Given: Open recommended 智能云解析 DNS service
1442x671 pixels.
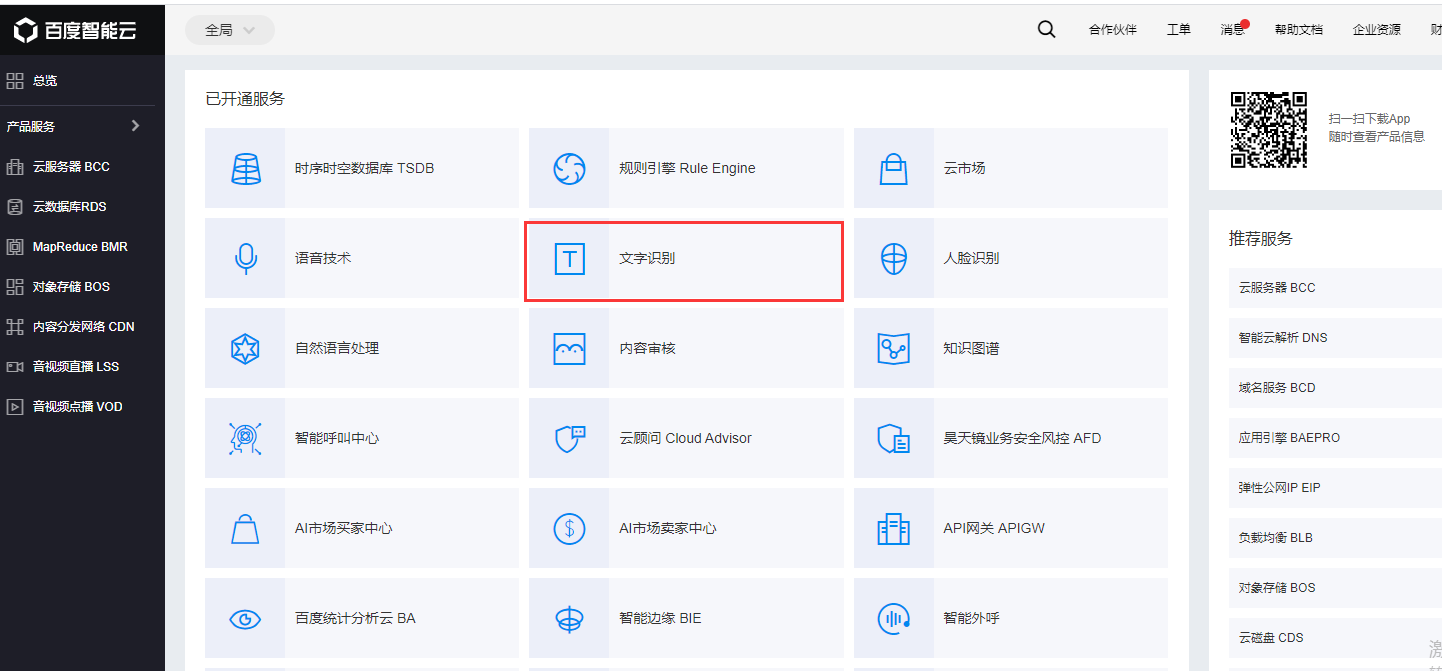Looking at the screenshot, I should tap(1335, 337).
